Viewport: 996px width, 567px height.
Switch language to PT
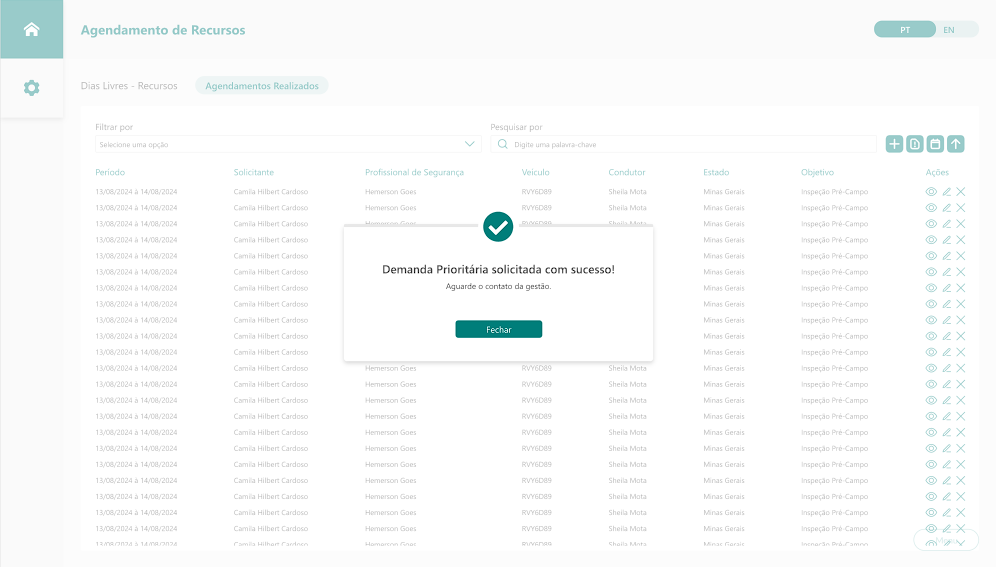click(x=905, y=30)
